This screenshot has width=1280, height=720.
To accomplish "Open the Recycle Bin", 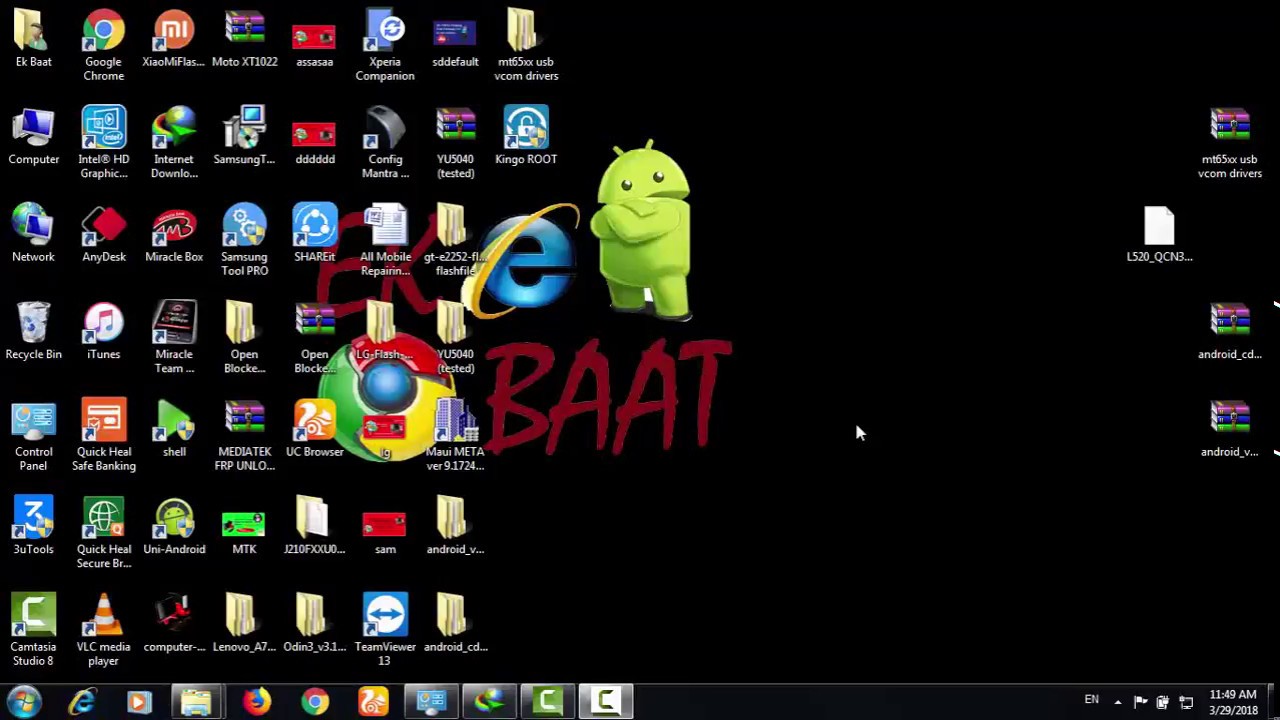I will coord(33,332).
